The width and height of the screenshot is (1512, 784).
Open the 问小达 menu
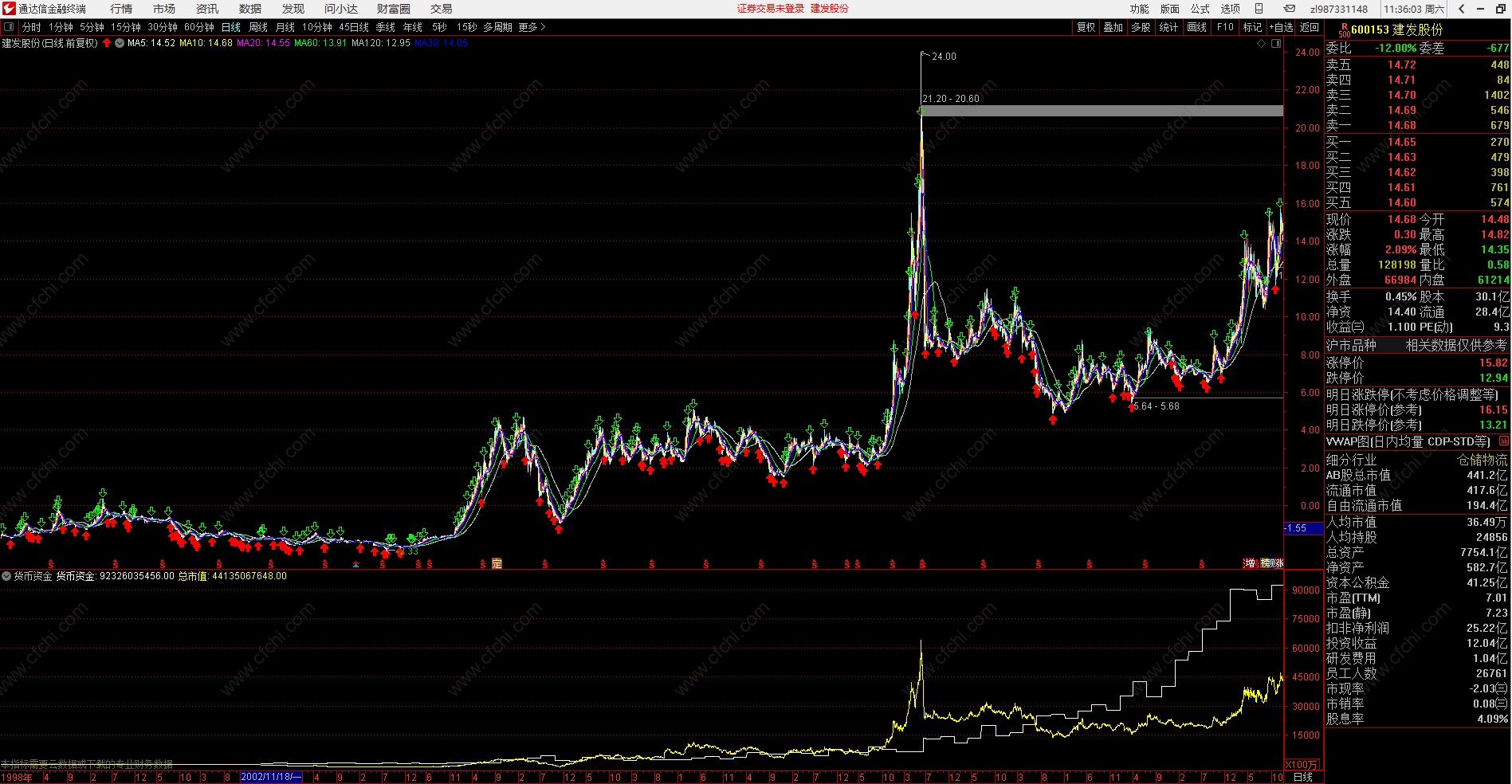tap(341, 9)
